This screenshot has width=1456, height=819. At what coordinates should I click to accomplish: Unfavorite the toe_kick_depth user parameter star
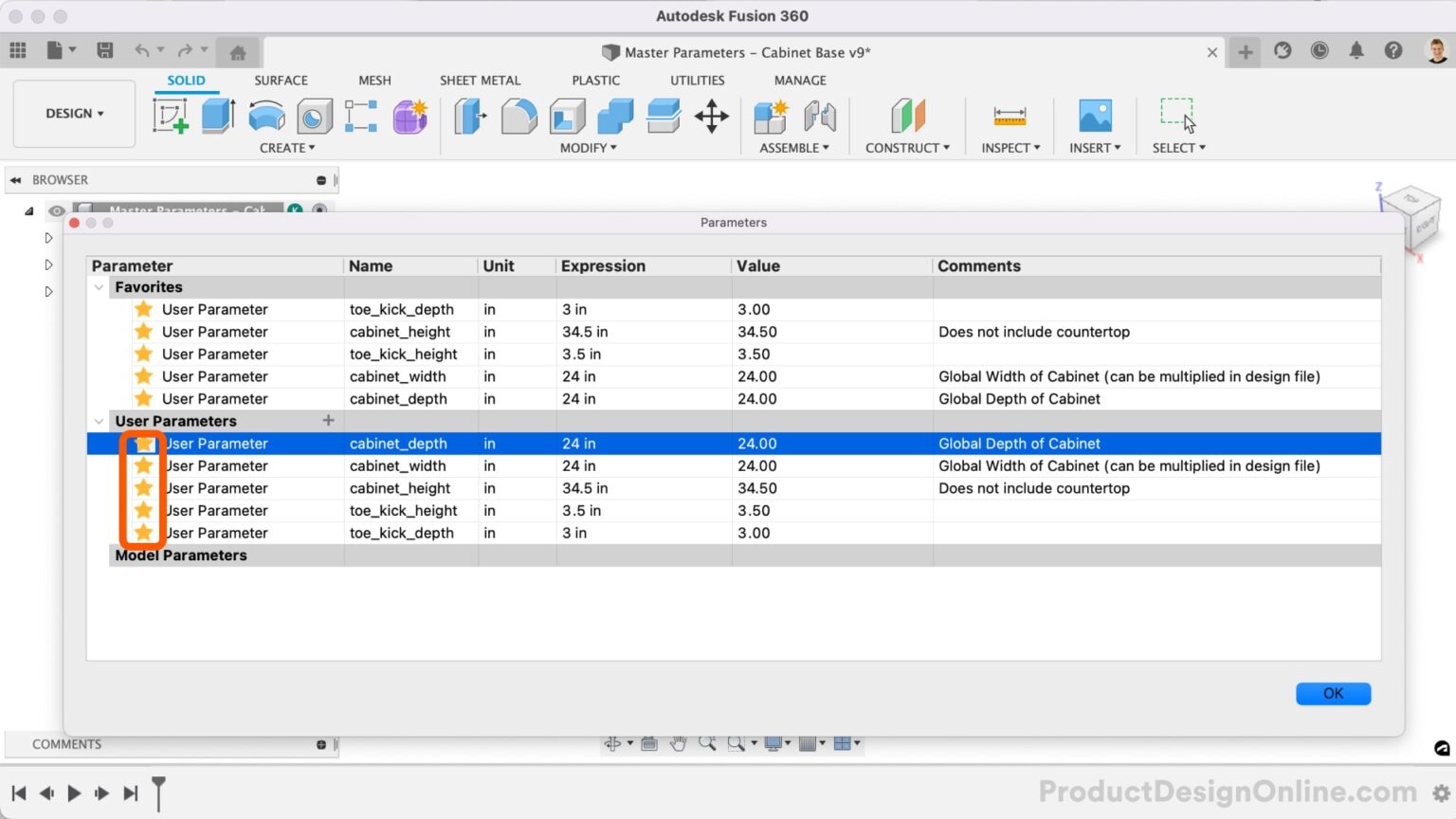pyautogui.click(x=143, y=533)
